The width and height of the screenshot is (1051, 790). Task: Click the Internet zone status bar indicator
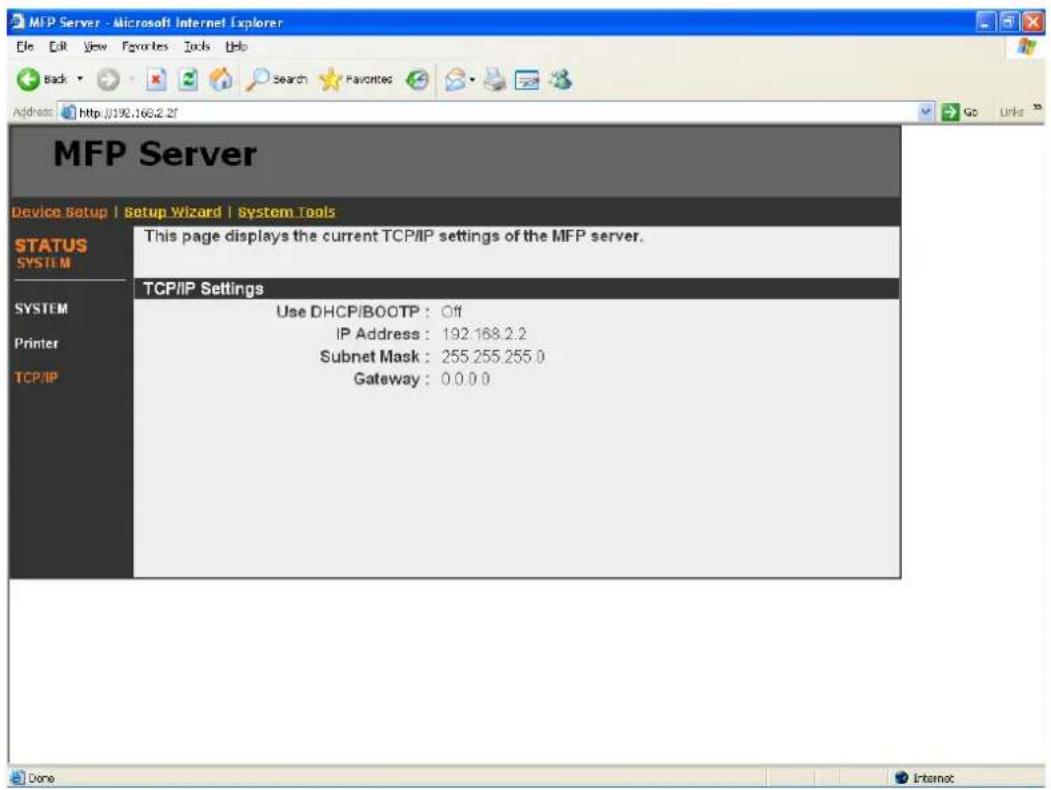(x=924, y=777)
